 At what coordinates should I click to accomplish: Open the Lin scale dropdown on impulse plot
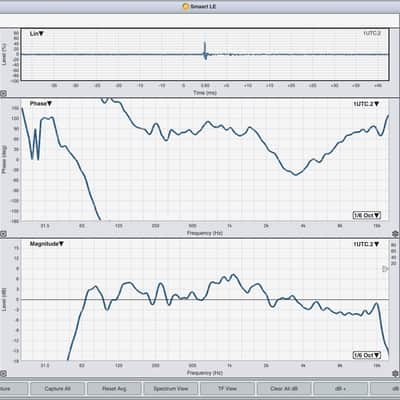(37, 34)
